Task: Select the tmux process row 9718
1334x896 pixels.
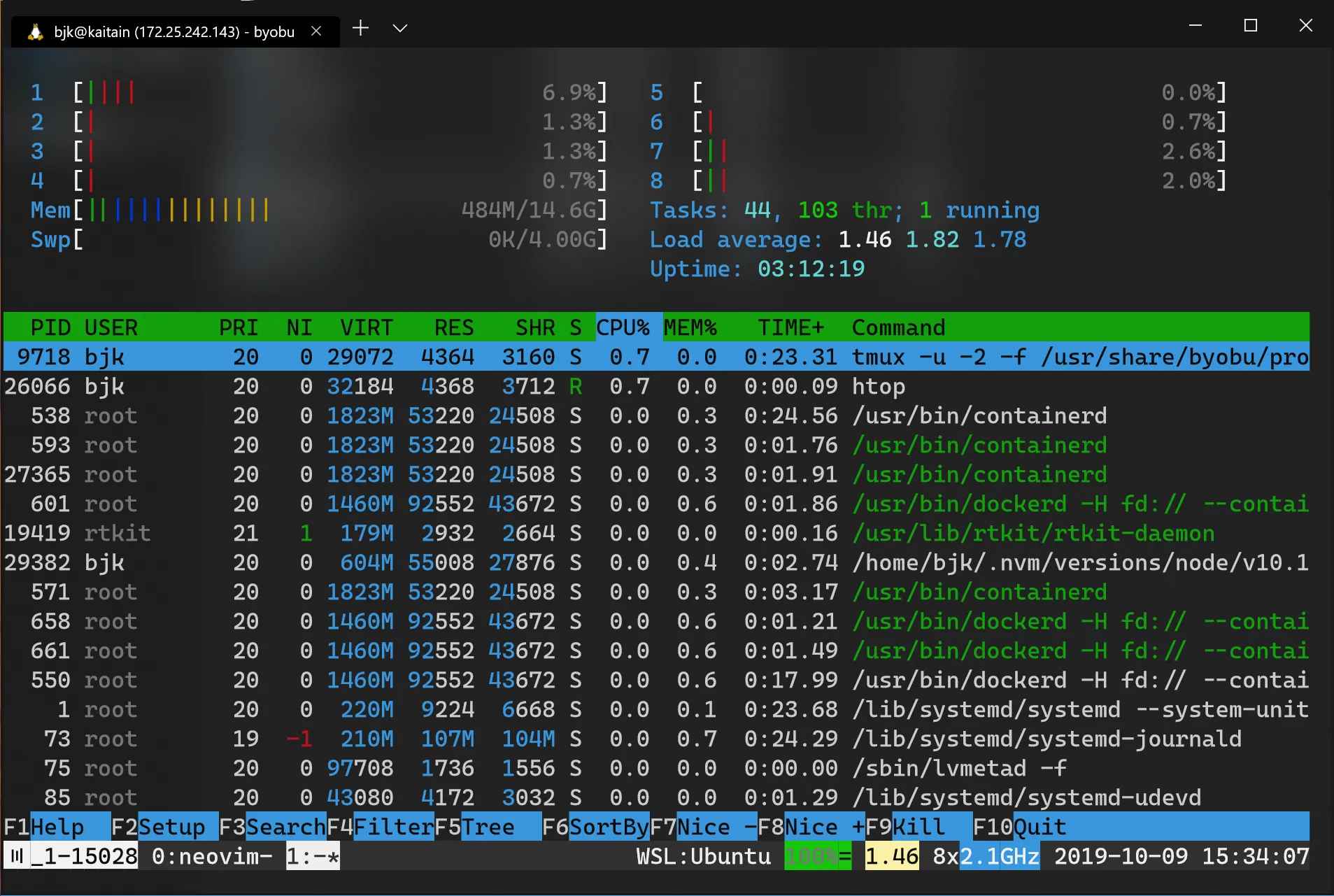Action: tap(656, 357)
